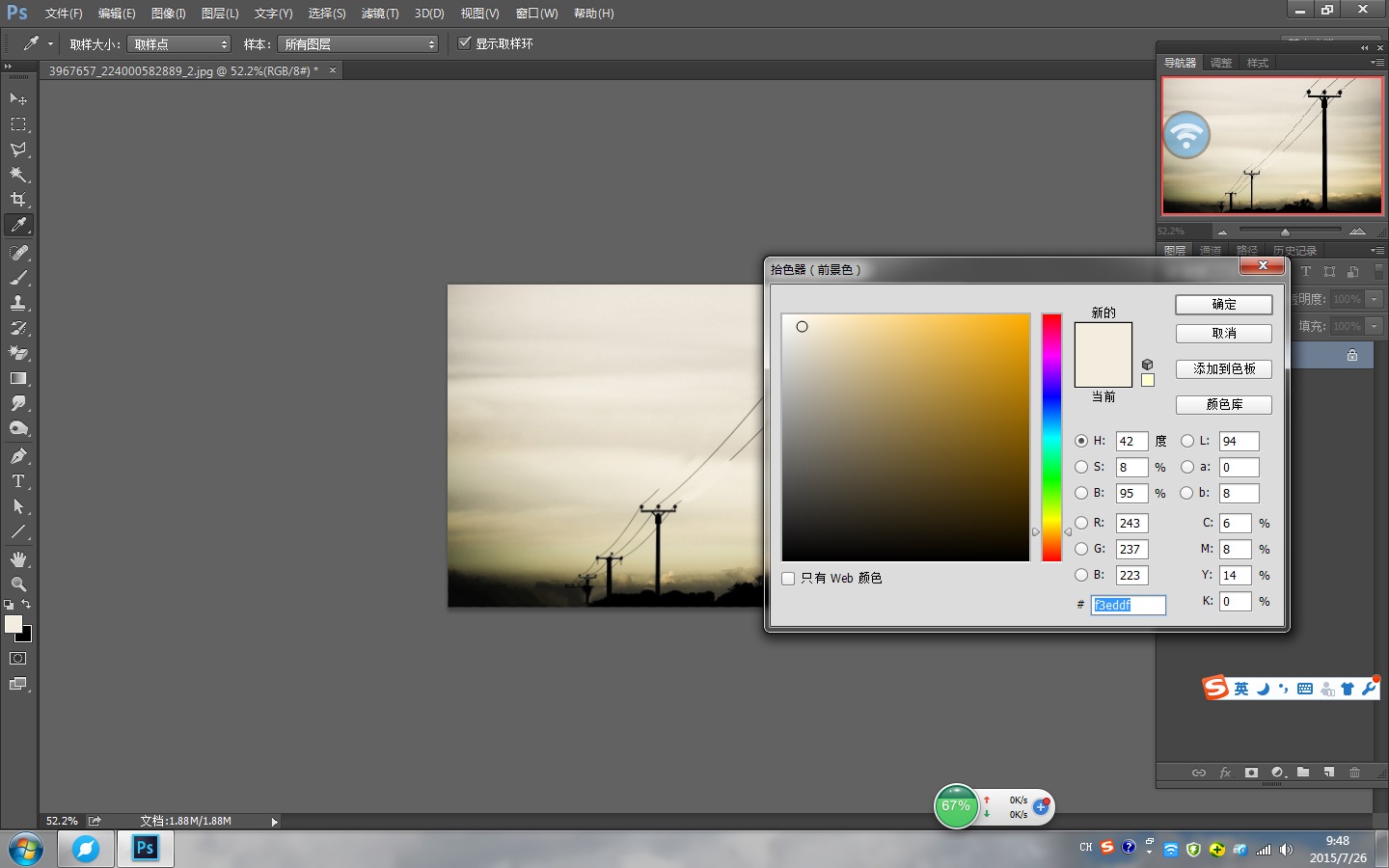
Task: Click the 添加到色板 button
Action: coord(1223,369)
